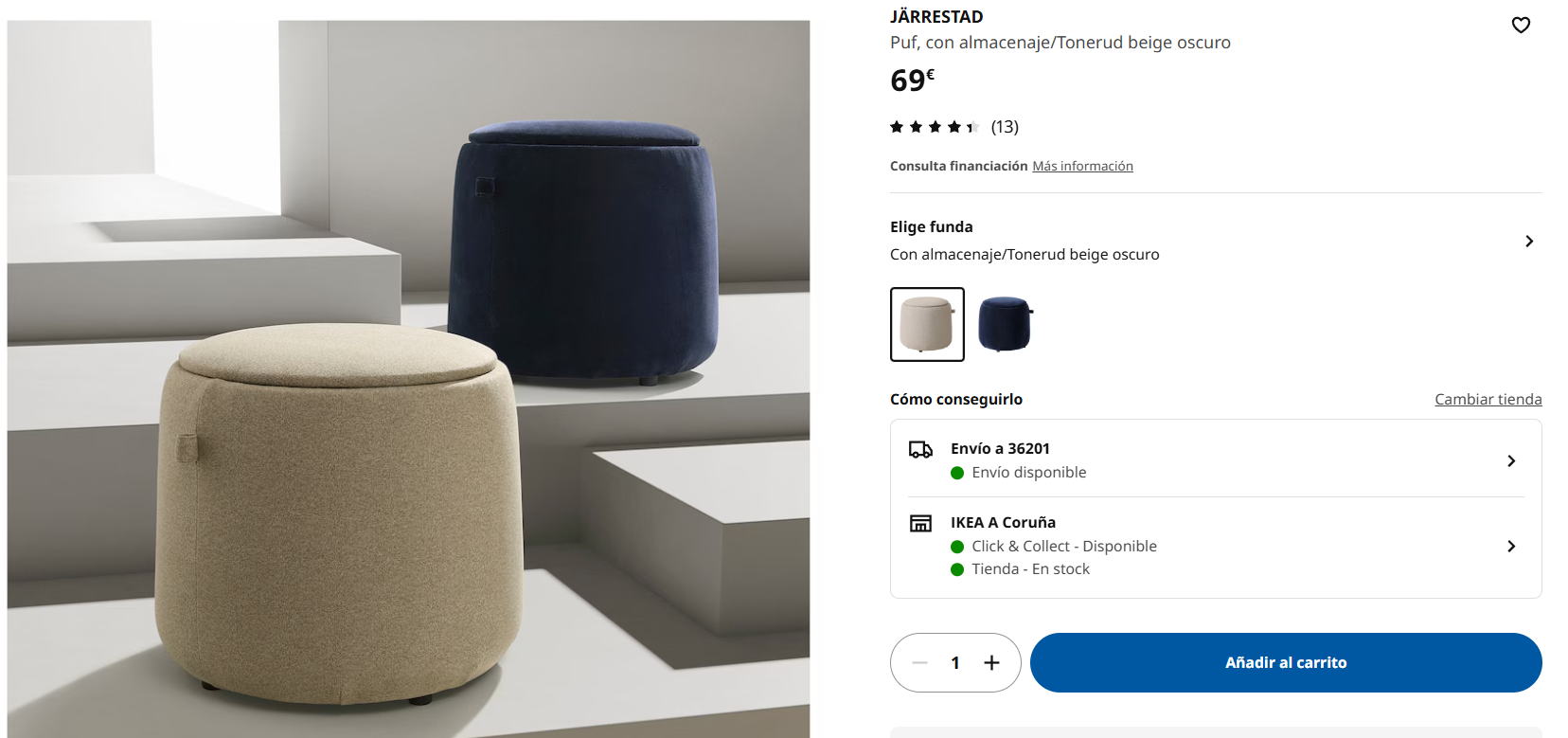Viewport: 1568px width, 738px height.
Task: Click the delivery truck icon
Action: click(x=920, y=449)
